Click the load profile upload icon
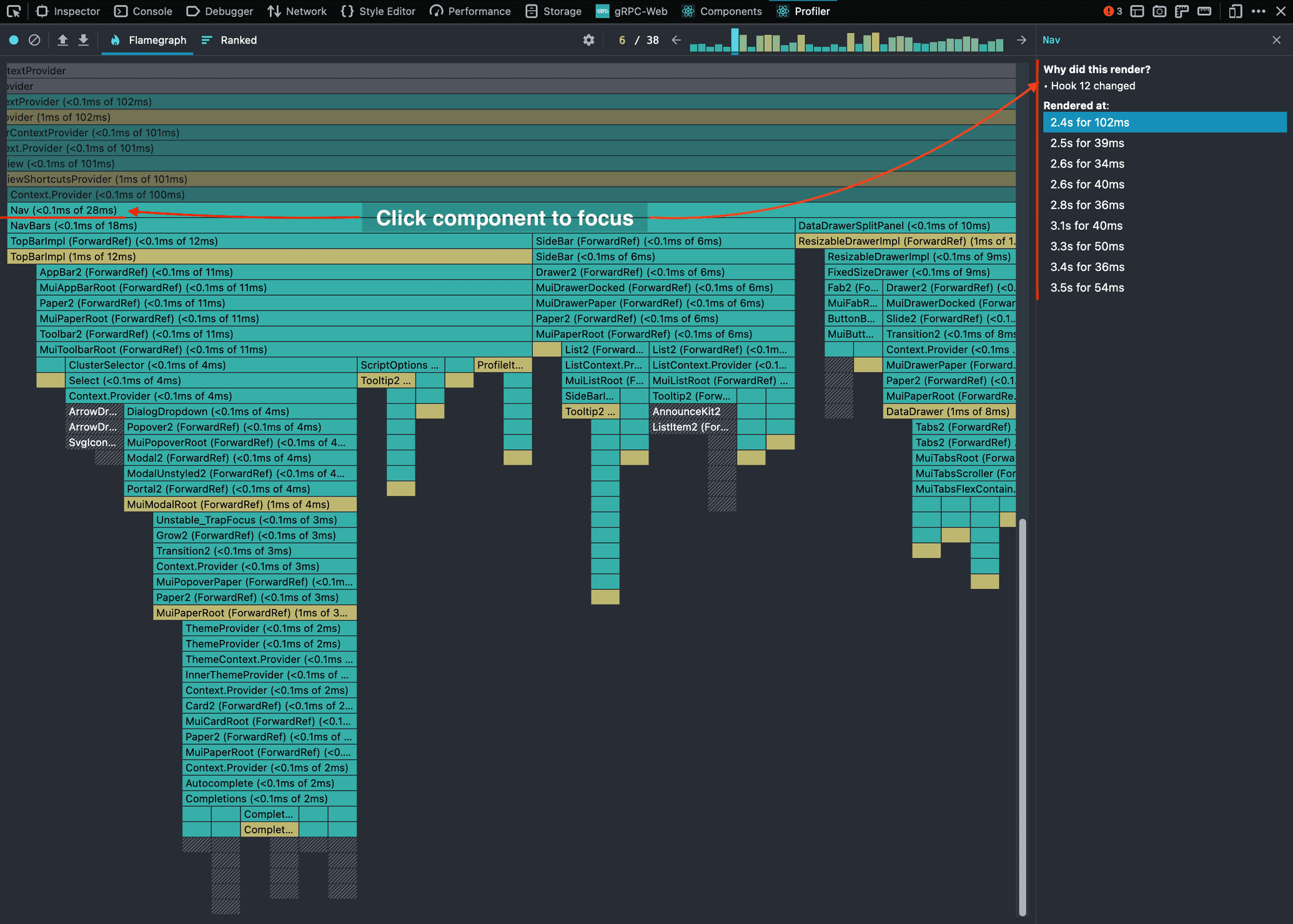This screenshot has height=924, width=1293. tap(62, 40)
